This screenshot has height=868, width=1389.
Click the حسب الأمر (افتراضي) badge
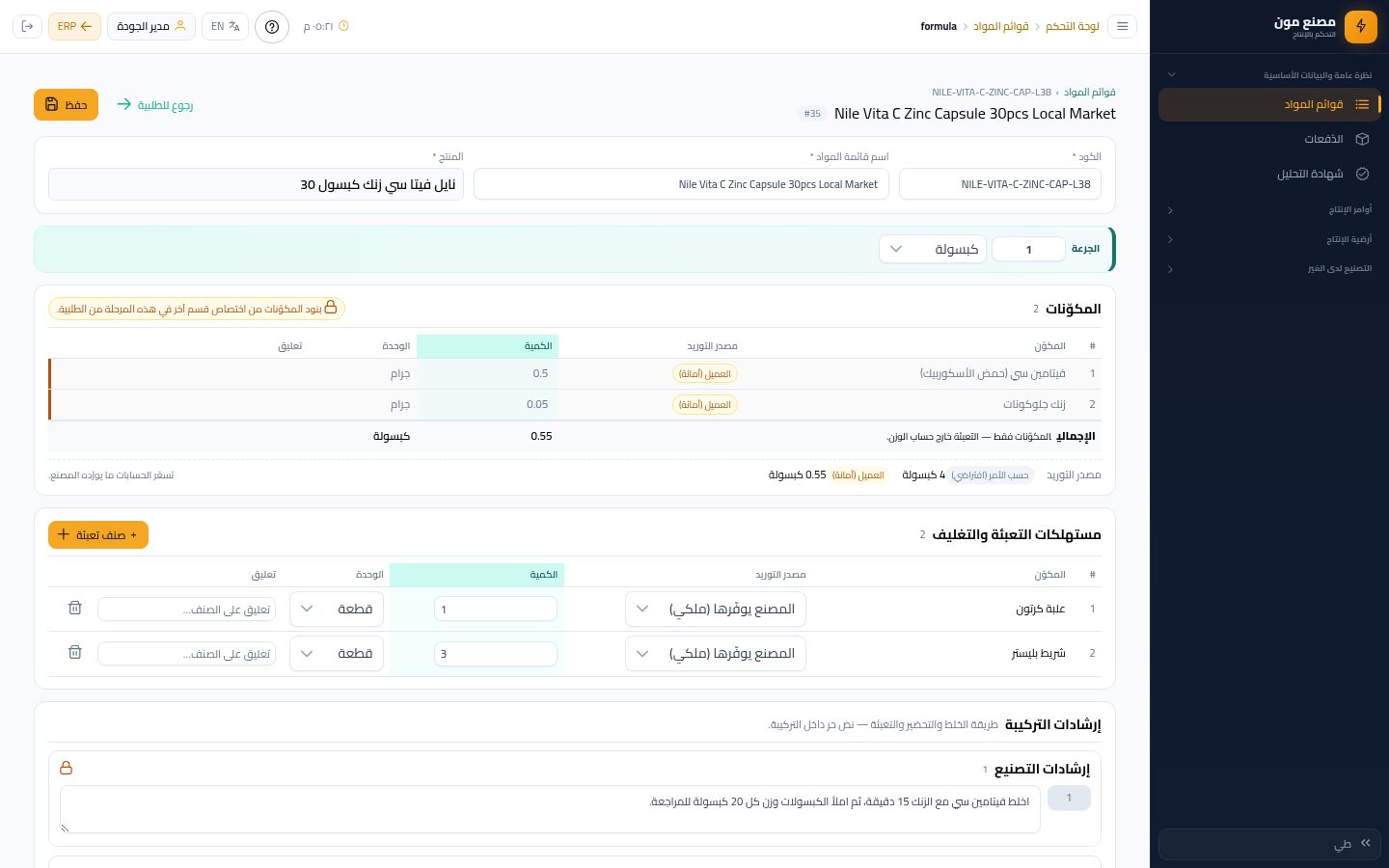[990, 475]
